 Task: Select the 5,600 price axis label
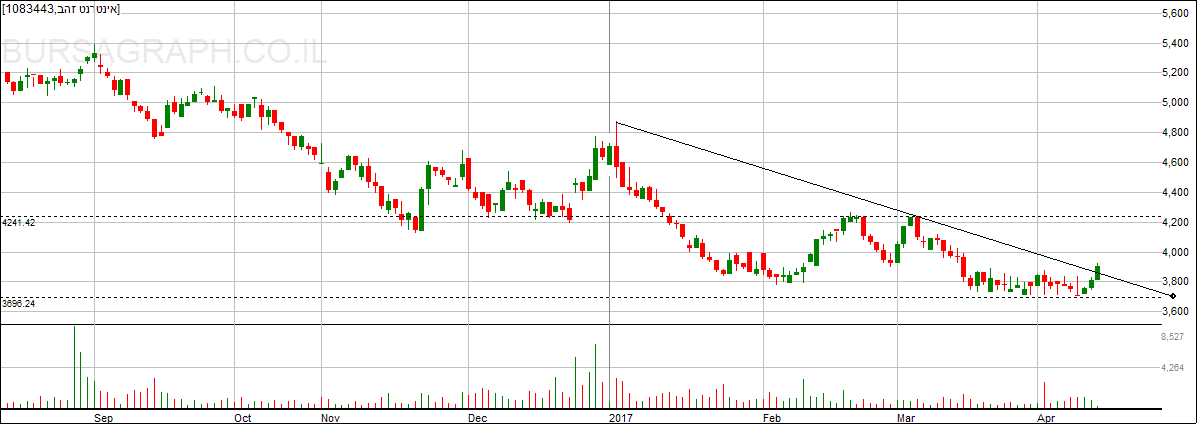click(x=1176, y=14)
